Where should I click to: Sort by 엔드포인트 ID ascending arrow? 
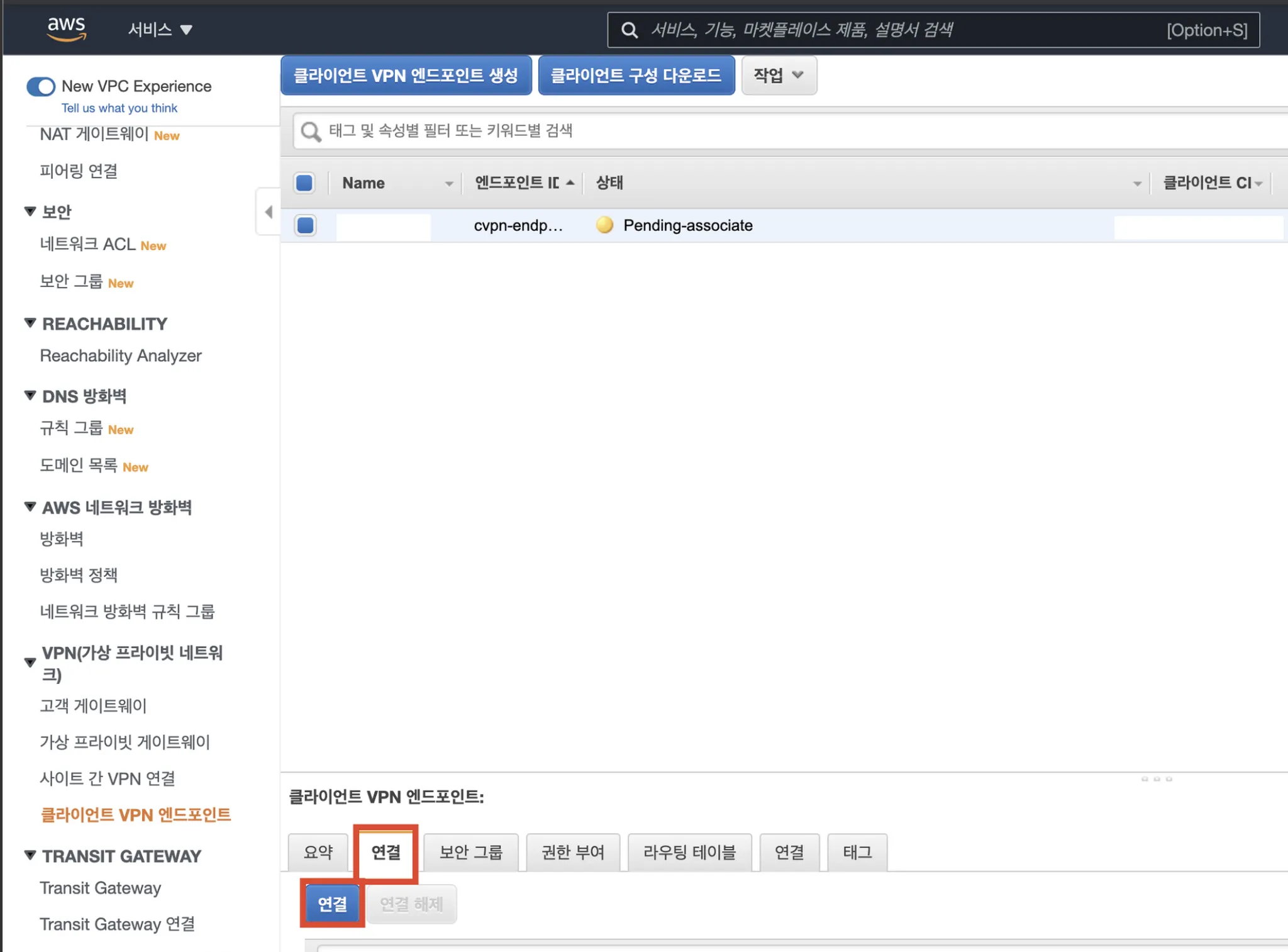pyautogui.click(x=570, y=183)
